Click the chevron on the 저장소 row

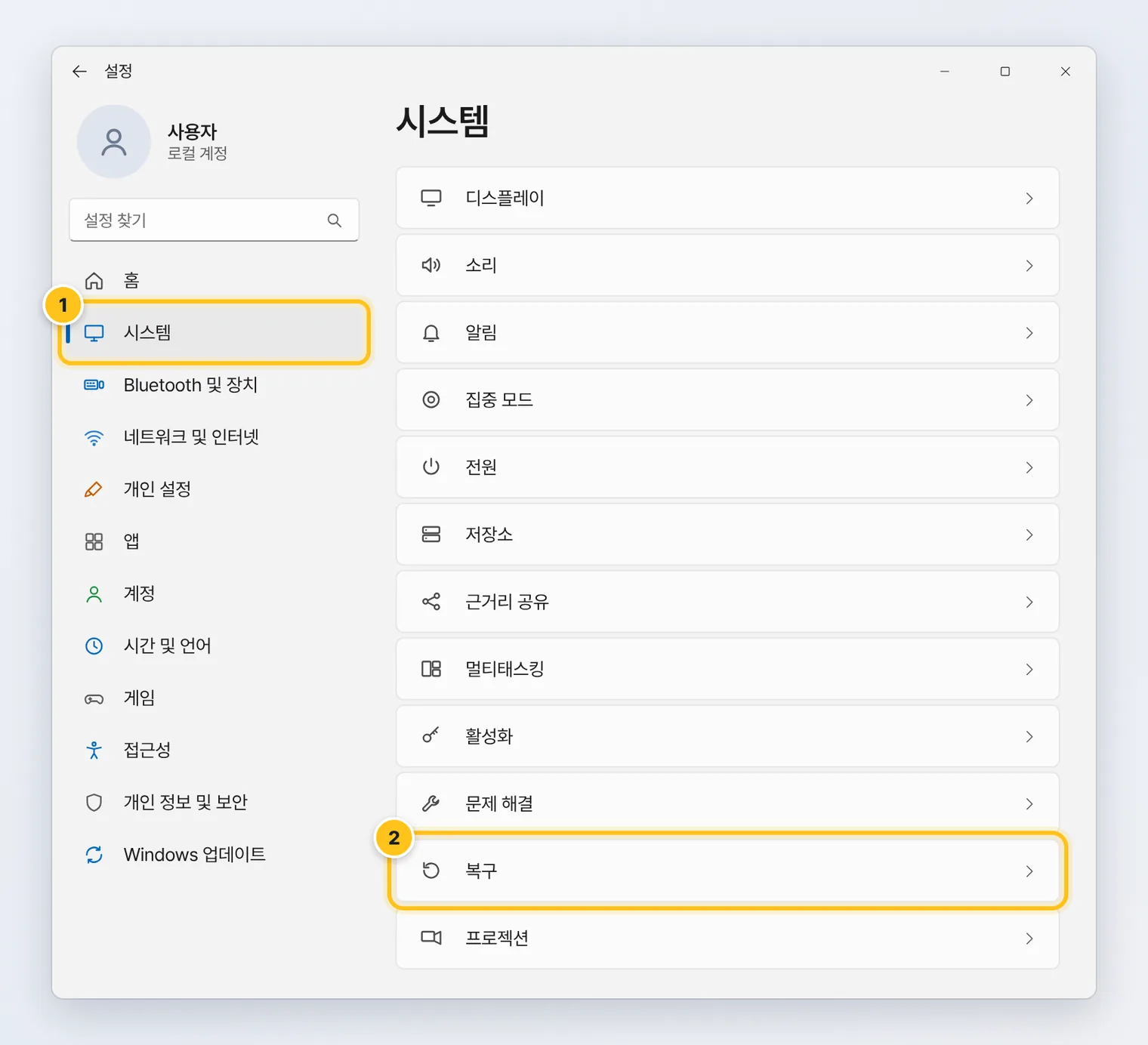(x=1029, y=535)
